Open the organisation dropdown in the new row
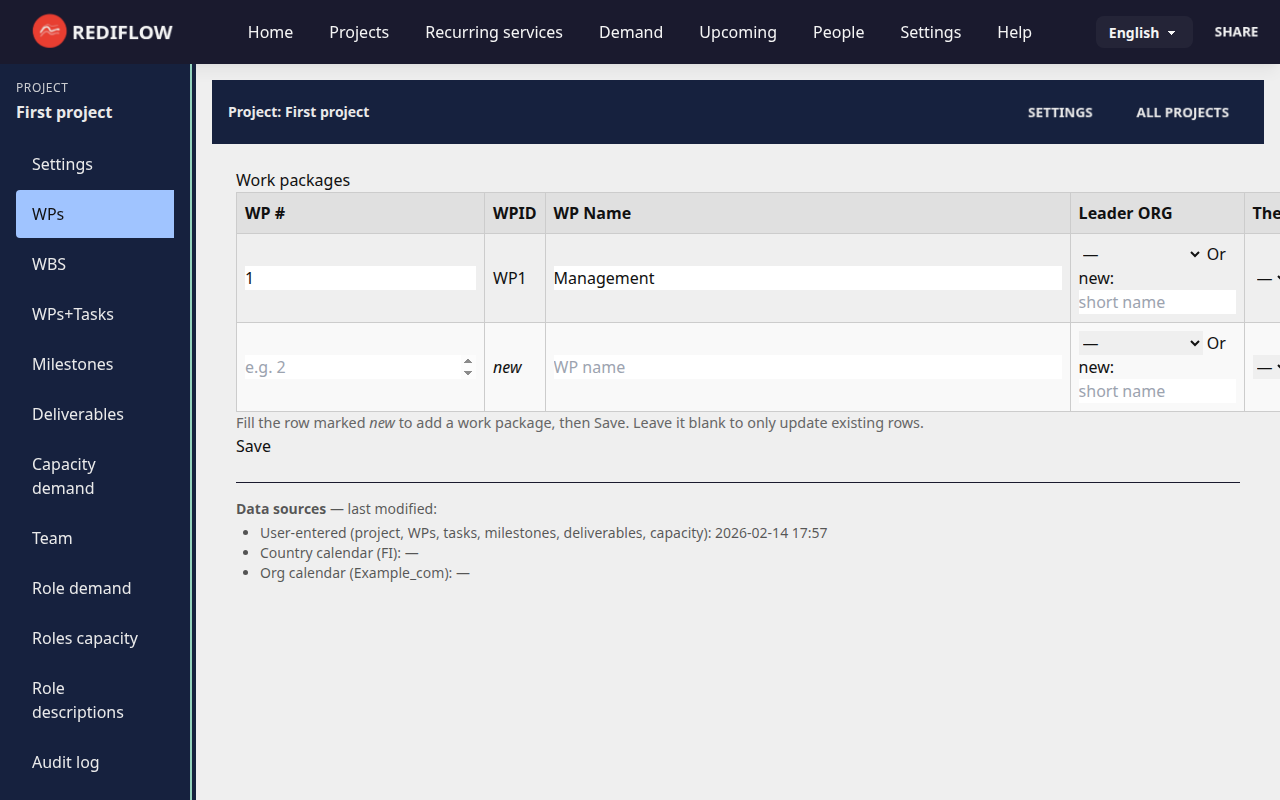 coord(1139,343)
